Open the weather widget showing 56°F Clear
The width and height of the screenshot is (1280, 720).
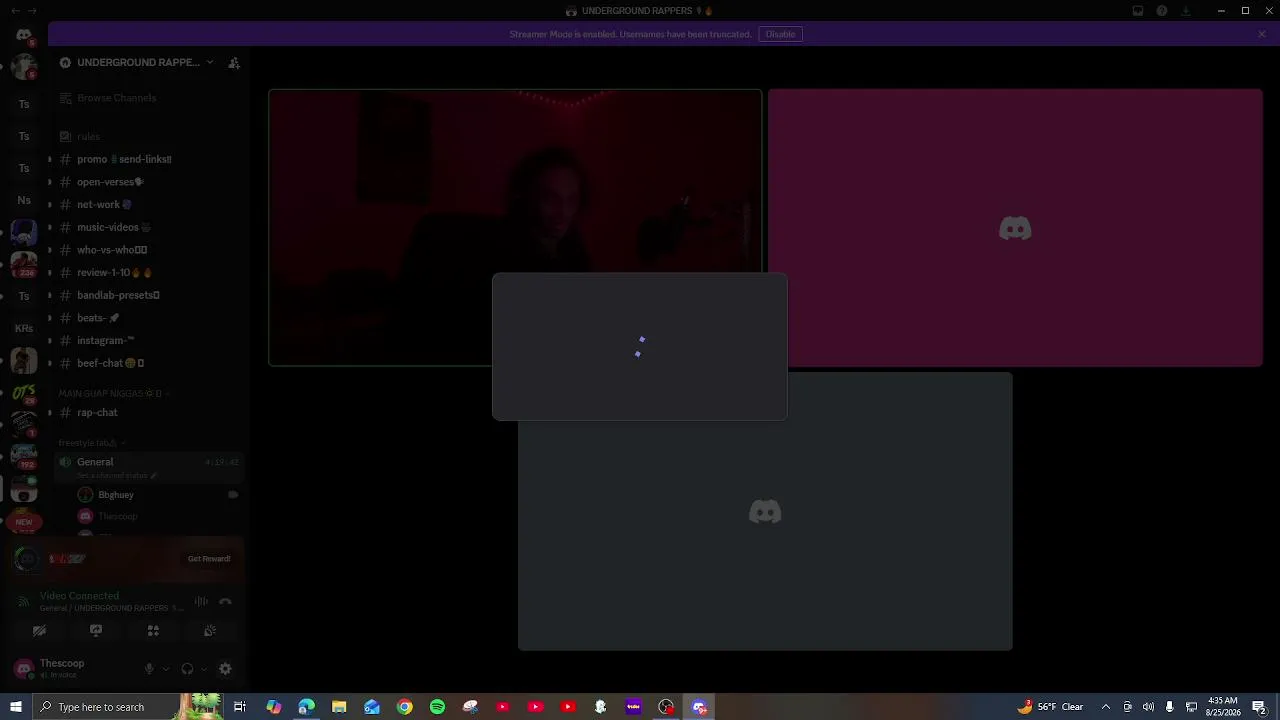[x=1050, y=707]
